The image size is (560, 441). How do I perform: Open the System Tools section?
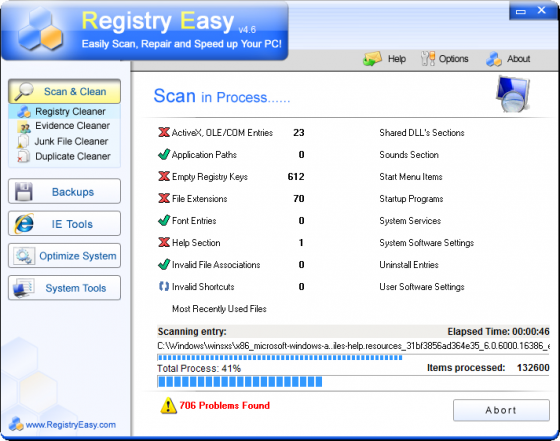pos(64,288)
